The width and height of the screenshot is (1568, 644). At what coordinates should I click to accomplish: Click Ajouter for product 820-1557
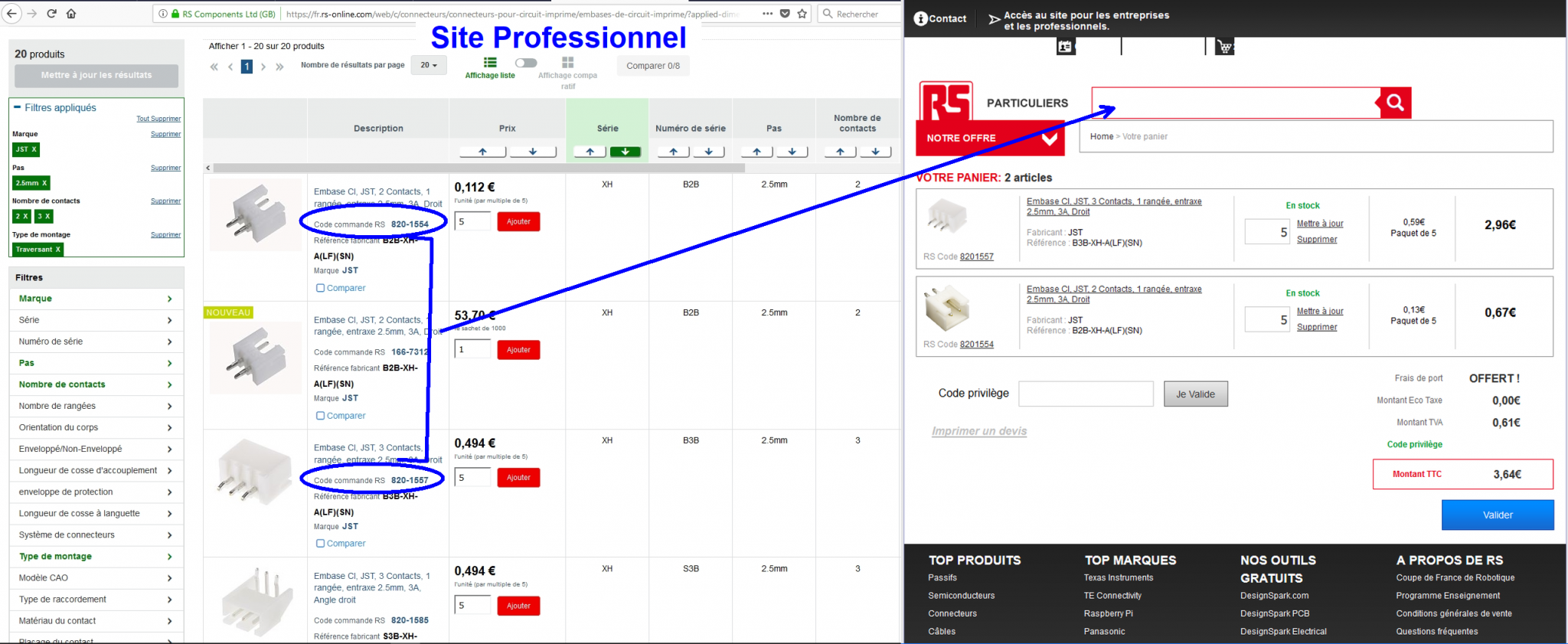518,478
